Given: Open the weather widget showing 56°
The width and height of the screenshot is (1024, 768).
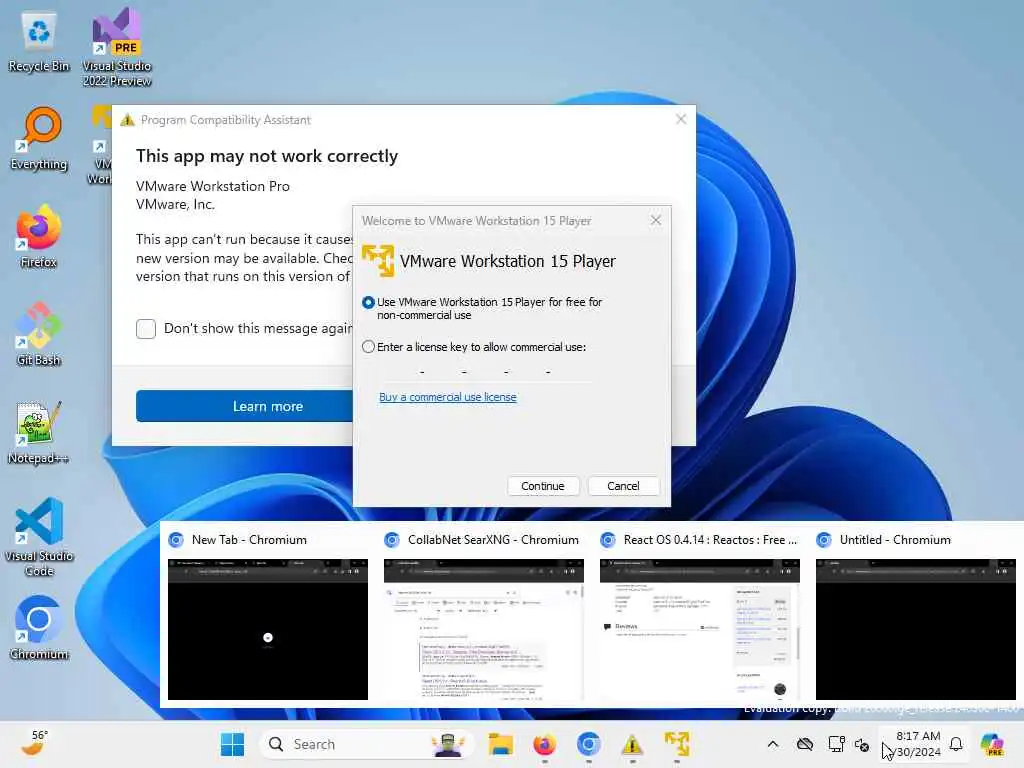Looking at the screenshot, I should (x=34, y=744).
